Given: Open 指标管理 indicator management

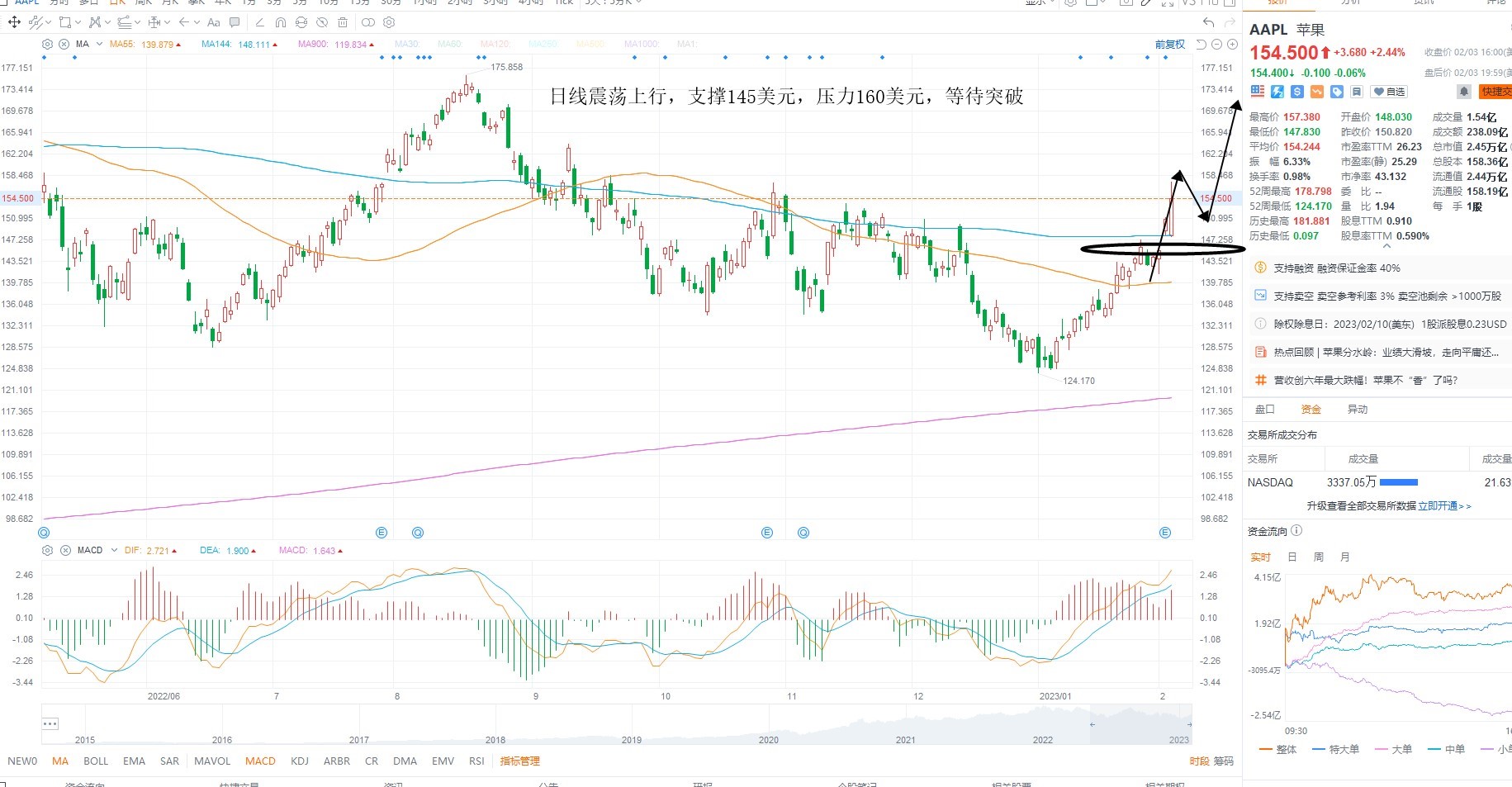Looking at the screenshot, I should pos(519,761).
